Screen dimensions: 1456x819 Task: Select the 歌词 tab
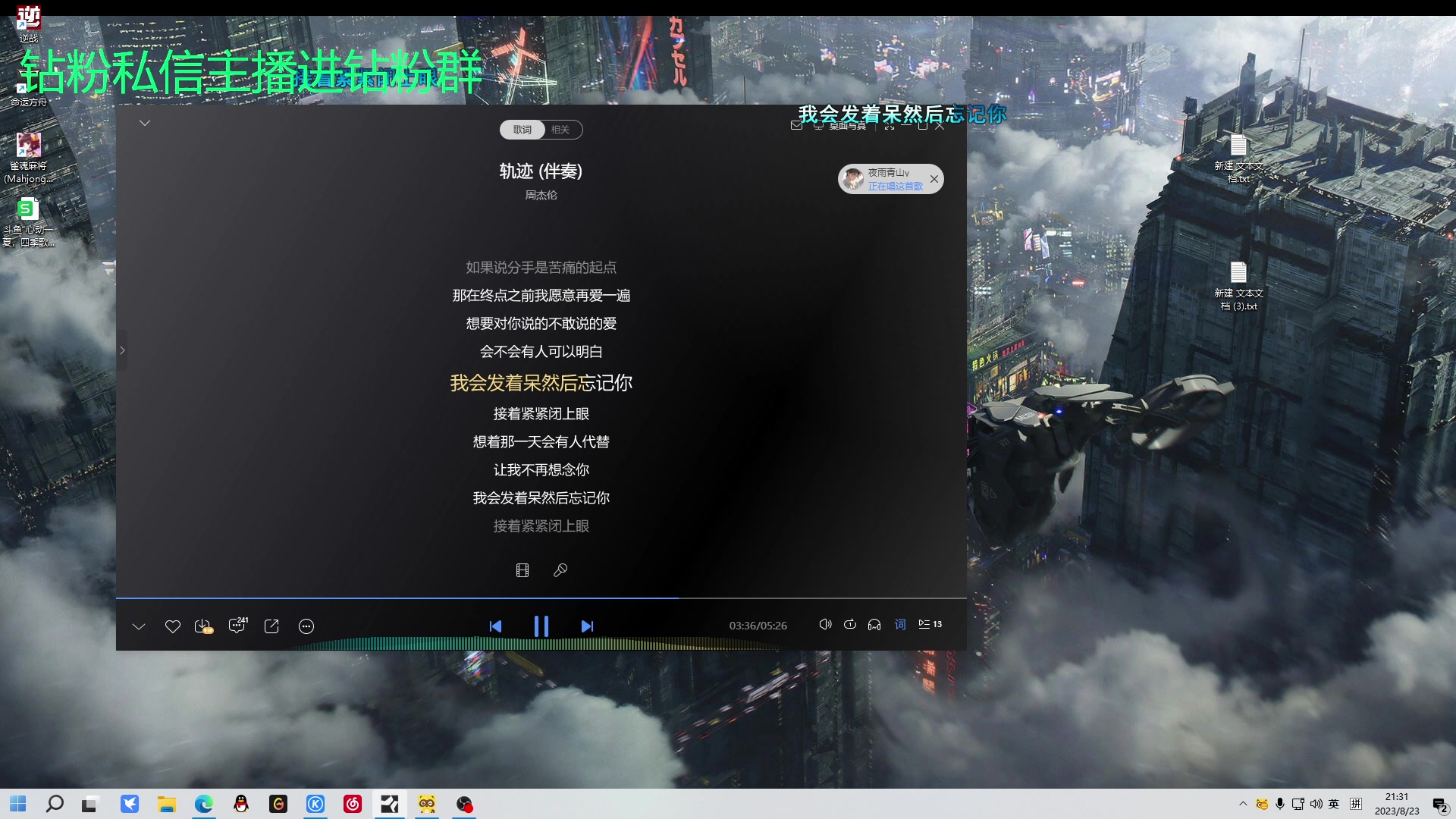click(521, 130)
